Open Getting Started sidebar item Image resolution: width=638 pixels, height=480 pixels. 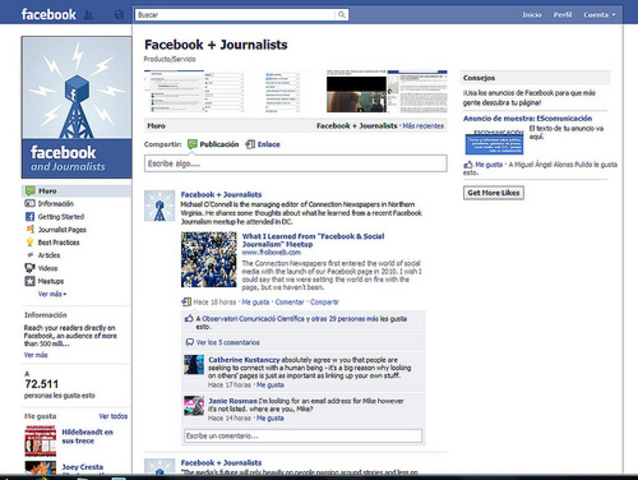[x=61, y=217]
